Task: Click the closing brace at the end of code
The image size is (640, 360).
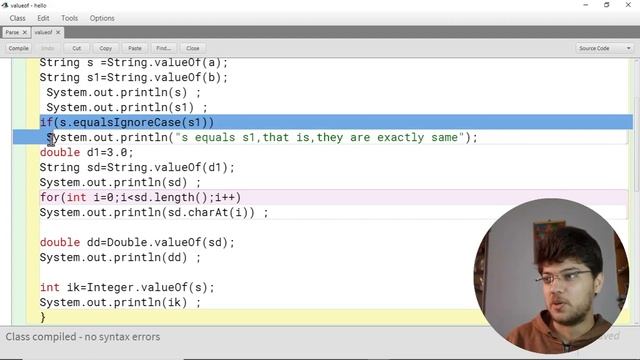Action: pos(43,318)
